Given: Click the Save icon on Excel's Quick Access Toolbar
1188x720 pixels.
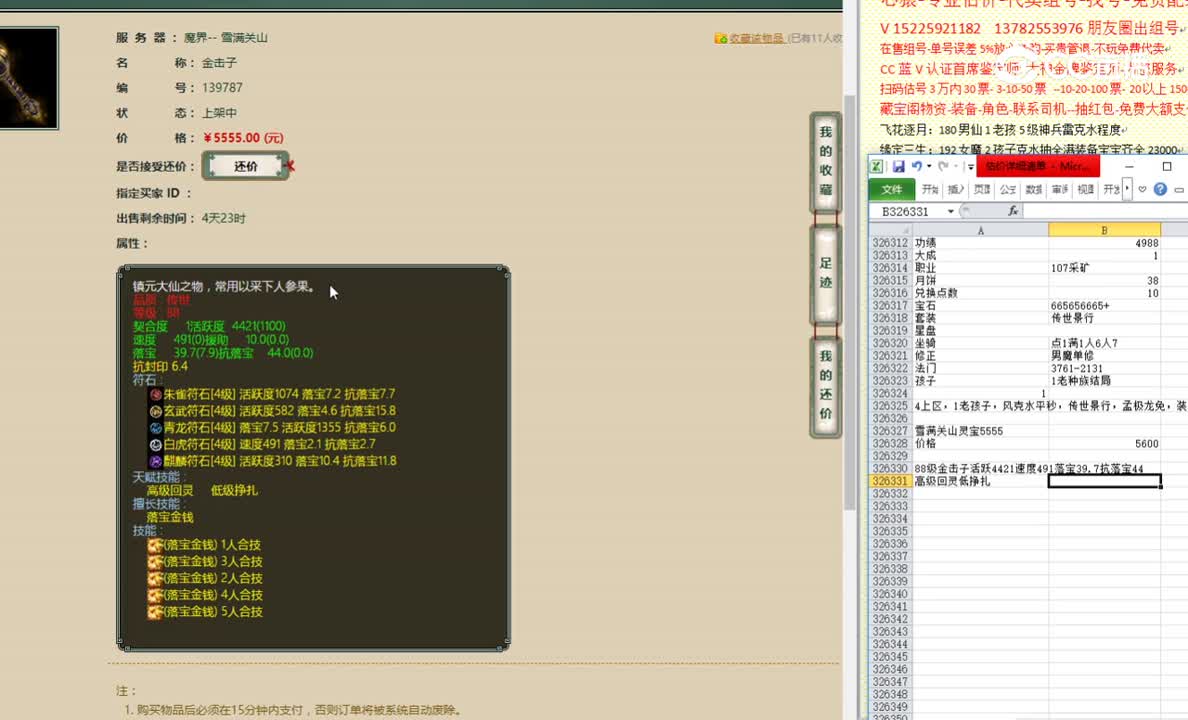Looking at the screenshot, I should [x=899, y=166].
